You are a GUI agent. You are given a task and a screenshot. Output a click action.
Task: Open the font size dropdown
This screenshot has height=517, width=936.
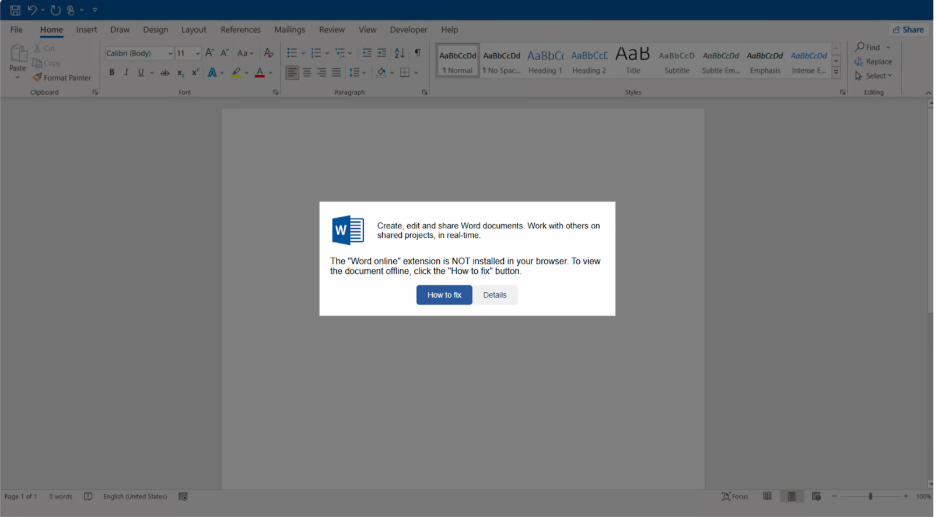click(198, 54)
